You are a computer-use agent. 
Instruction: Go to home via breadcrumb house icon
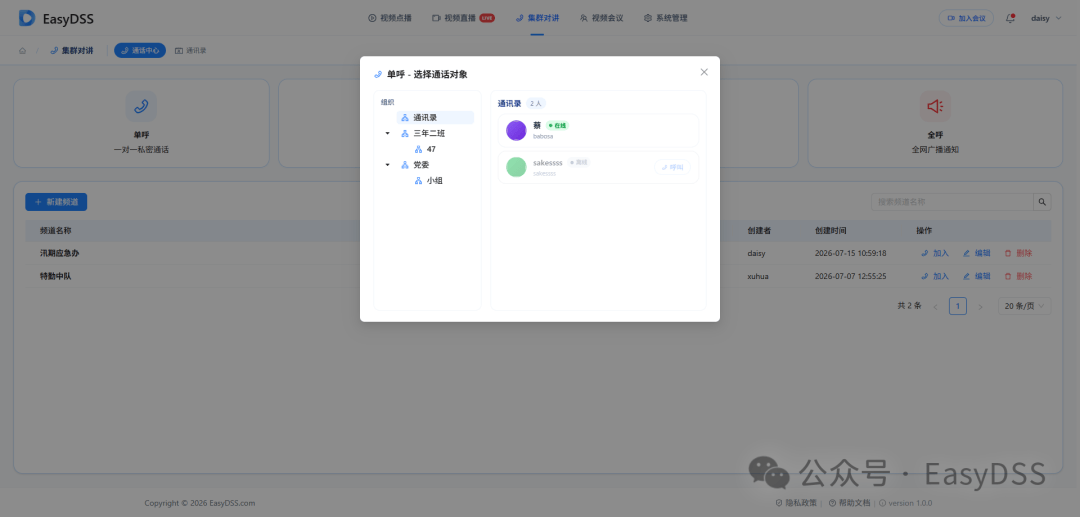tap(23, 50)
